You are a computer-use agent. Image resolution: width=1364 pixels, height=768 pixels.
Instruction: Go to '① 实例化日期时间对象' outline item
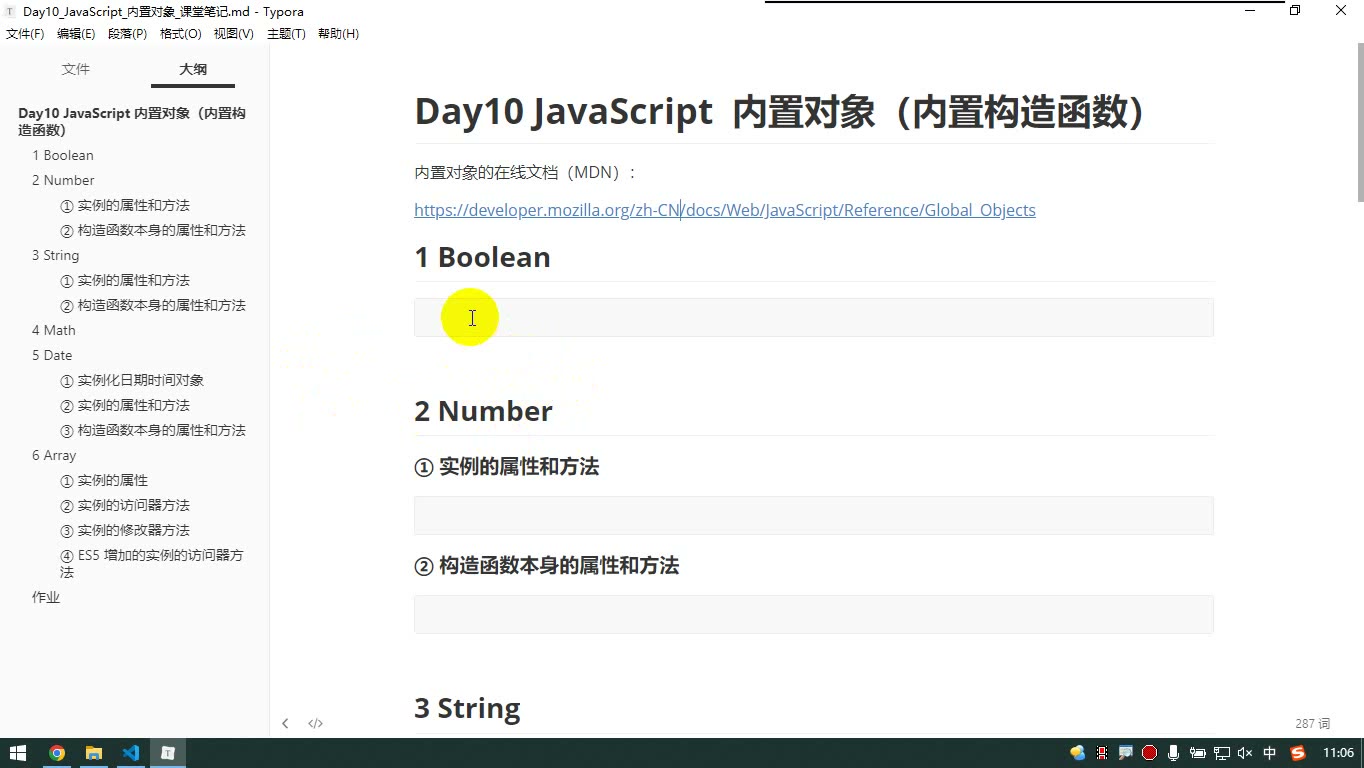coord(132,380)
